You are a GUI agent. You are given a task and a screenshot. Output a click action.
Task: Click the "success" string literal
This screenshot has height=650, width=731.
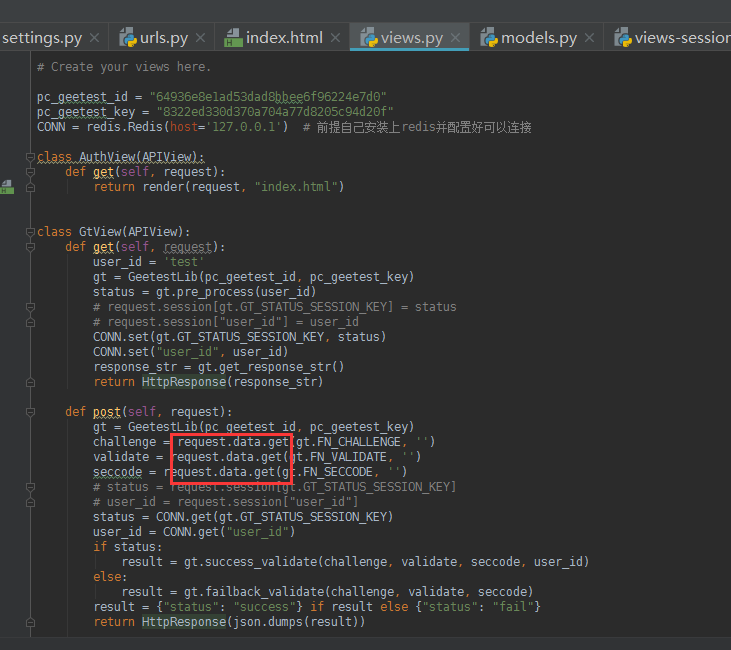(x=264, y=607)
